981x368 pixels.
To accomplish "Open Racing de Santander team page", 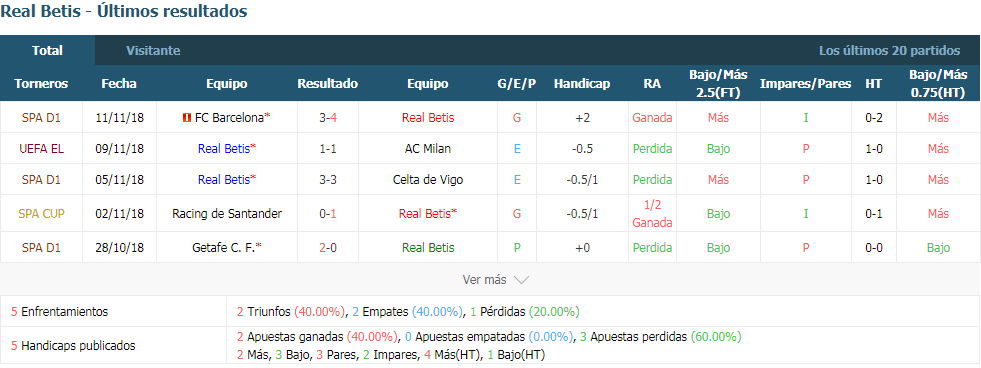I will coord(226,213).
